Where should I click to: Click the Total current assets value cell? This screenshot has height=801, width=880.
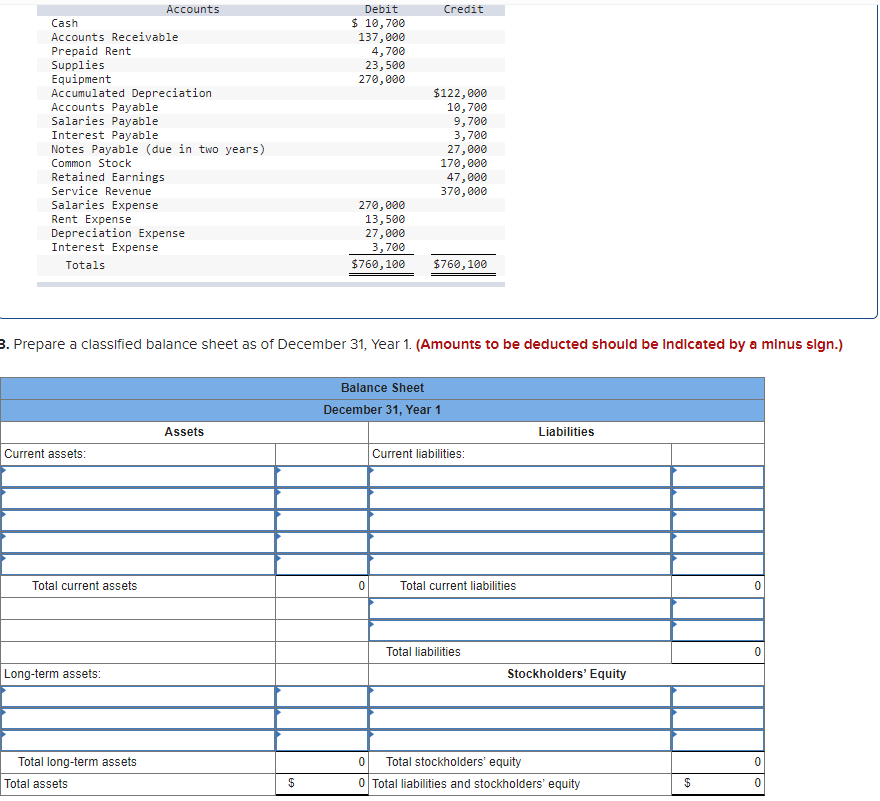(322, 586)
